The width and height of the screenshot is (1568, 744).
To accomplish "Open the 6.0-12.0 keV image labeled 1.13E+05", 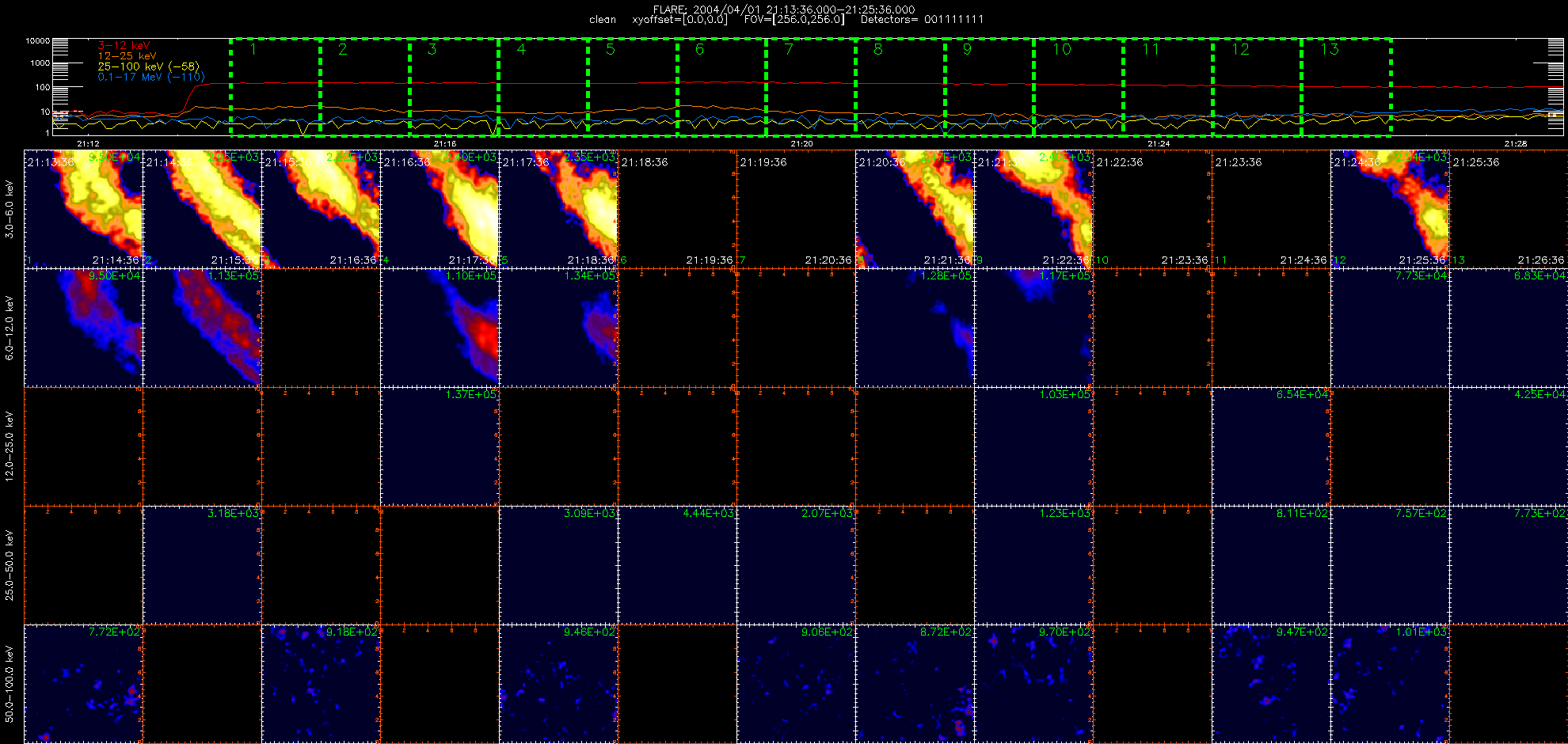I will 203,328.
